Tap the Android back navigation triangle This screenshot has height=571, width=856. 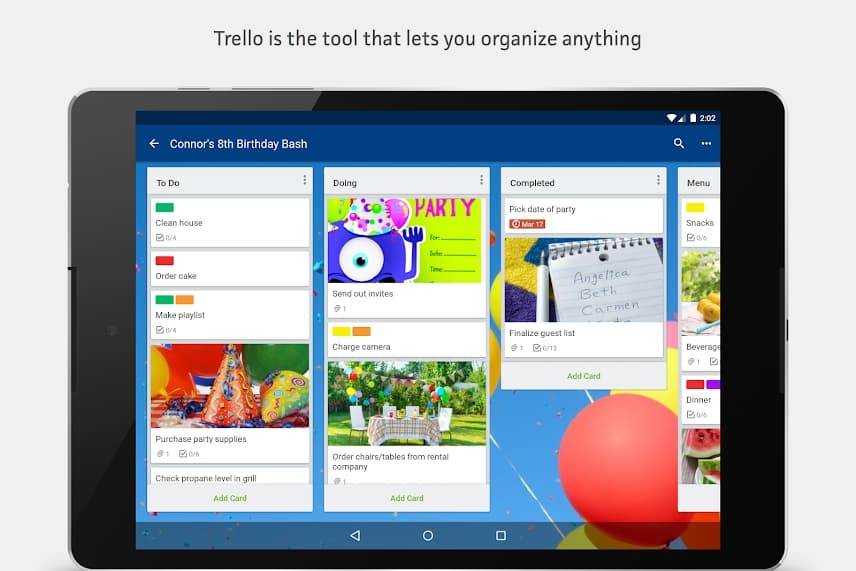355,536
